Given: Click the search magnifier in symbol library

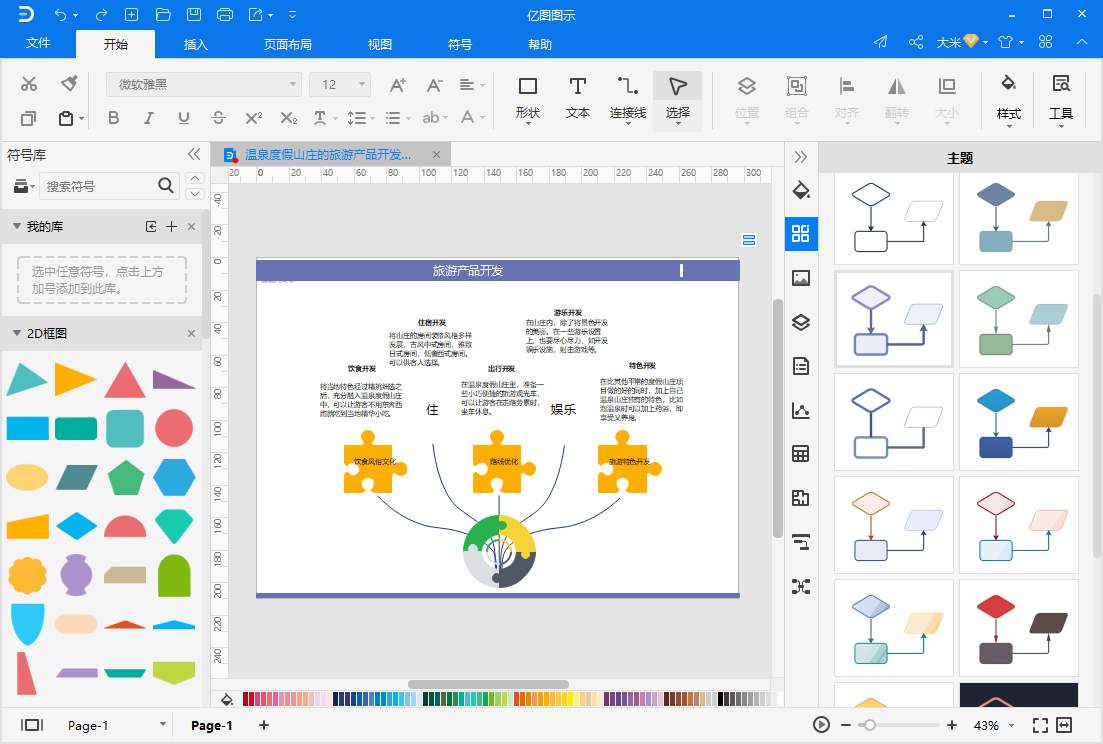Looking at the screenshot, I should point(166,186).
